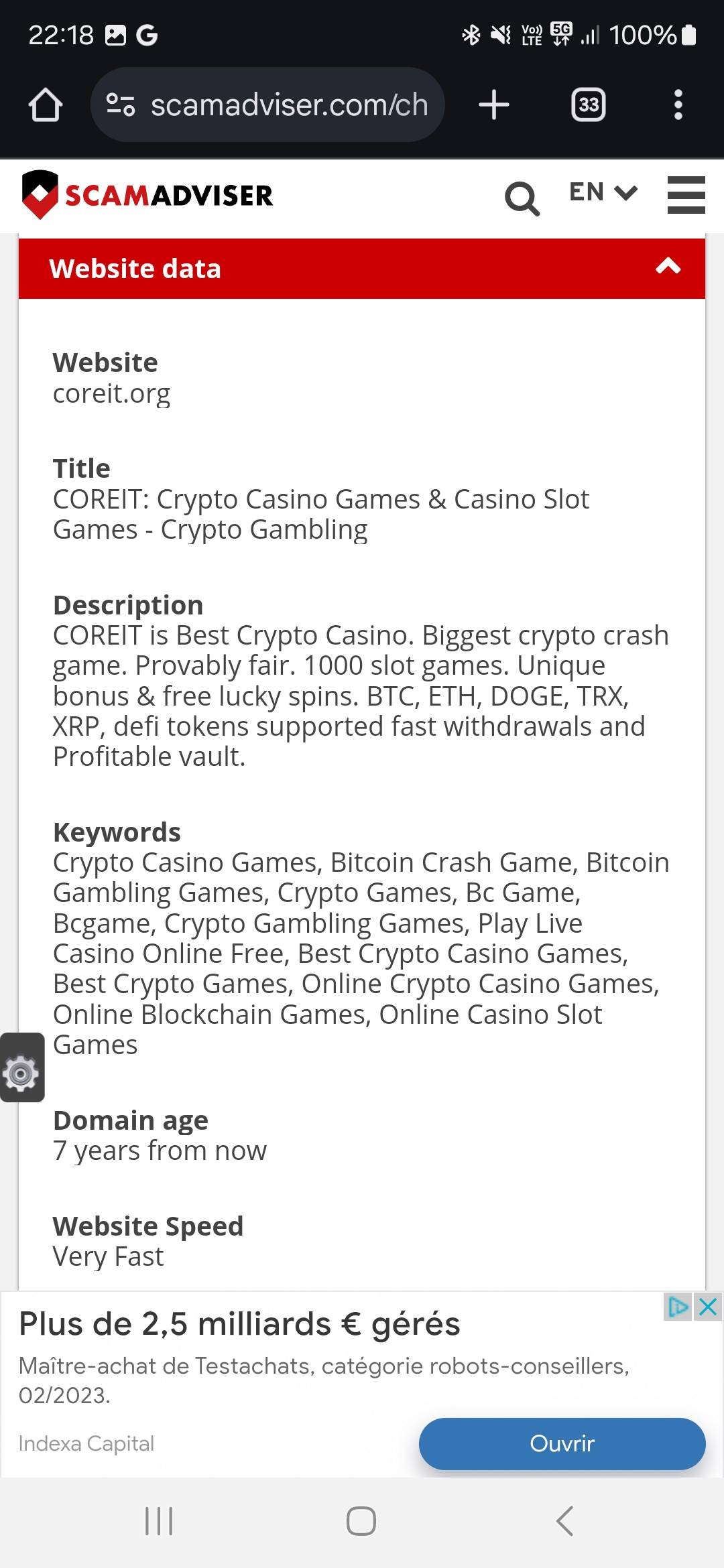Open the site search magnifier
The width and height of the screenshot is (724, 1568).
point(522,198)
